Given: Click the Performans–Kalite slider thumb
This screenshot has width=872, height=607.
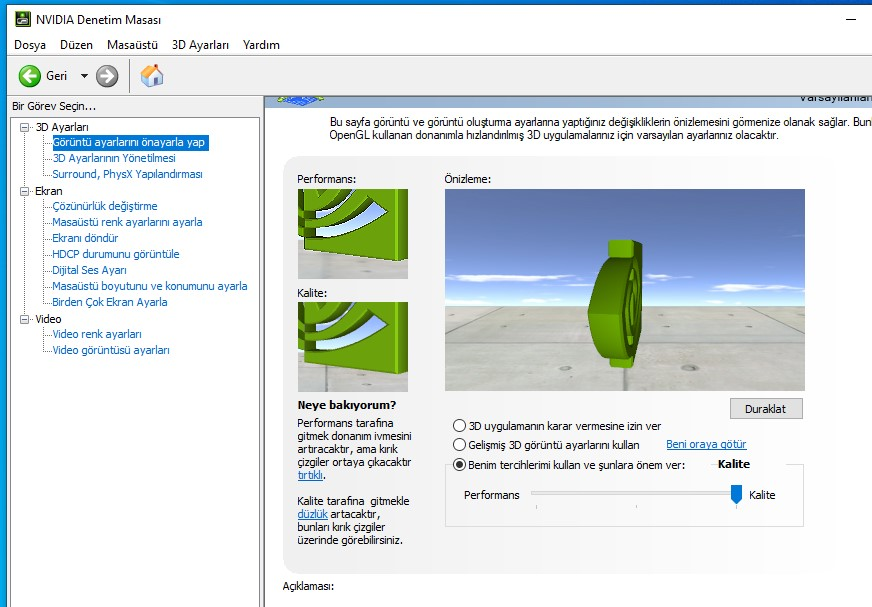Looking at the screenshot, I should (x=736, y=494).
